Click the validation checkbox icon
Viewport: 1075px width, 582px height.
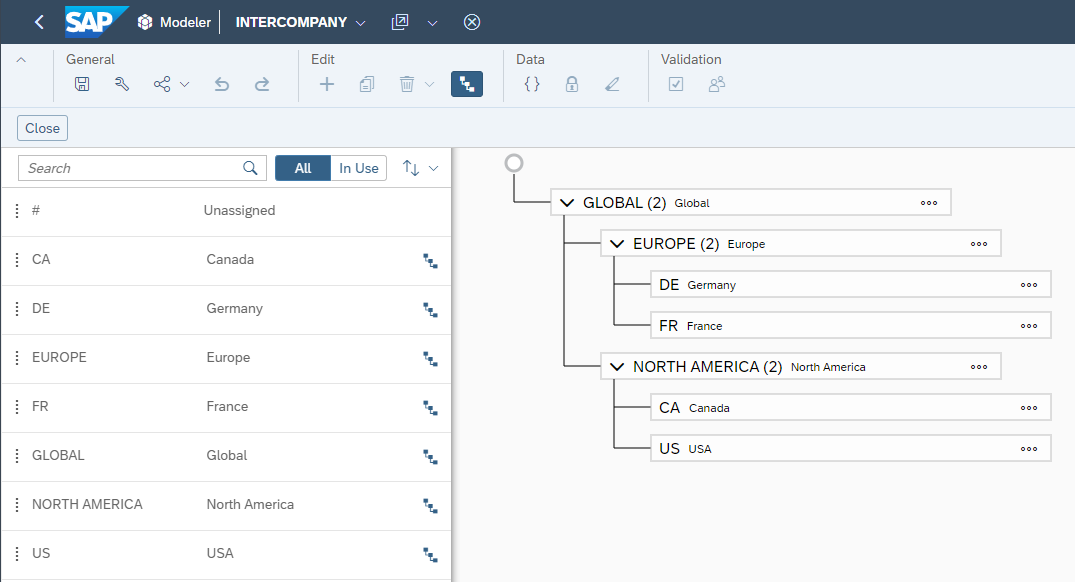pos(676,84)
